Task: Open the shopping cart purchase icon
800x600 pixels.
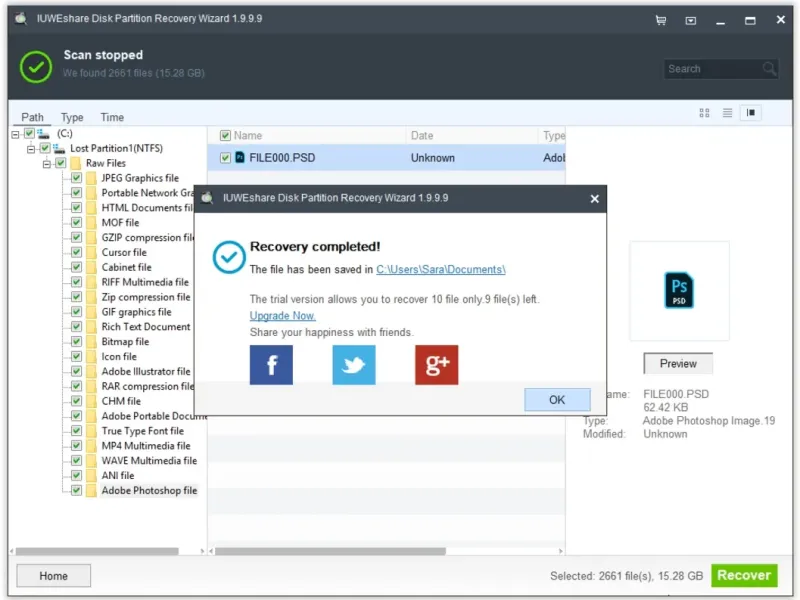Action: 661,20
